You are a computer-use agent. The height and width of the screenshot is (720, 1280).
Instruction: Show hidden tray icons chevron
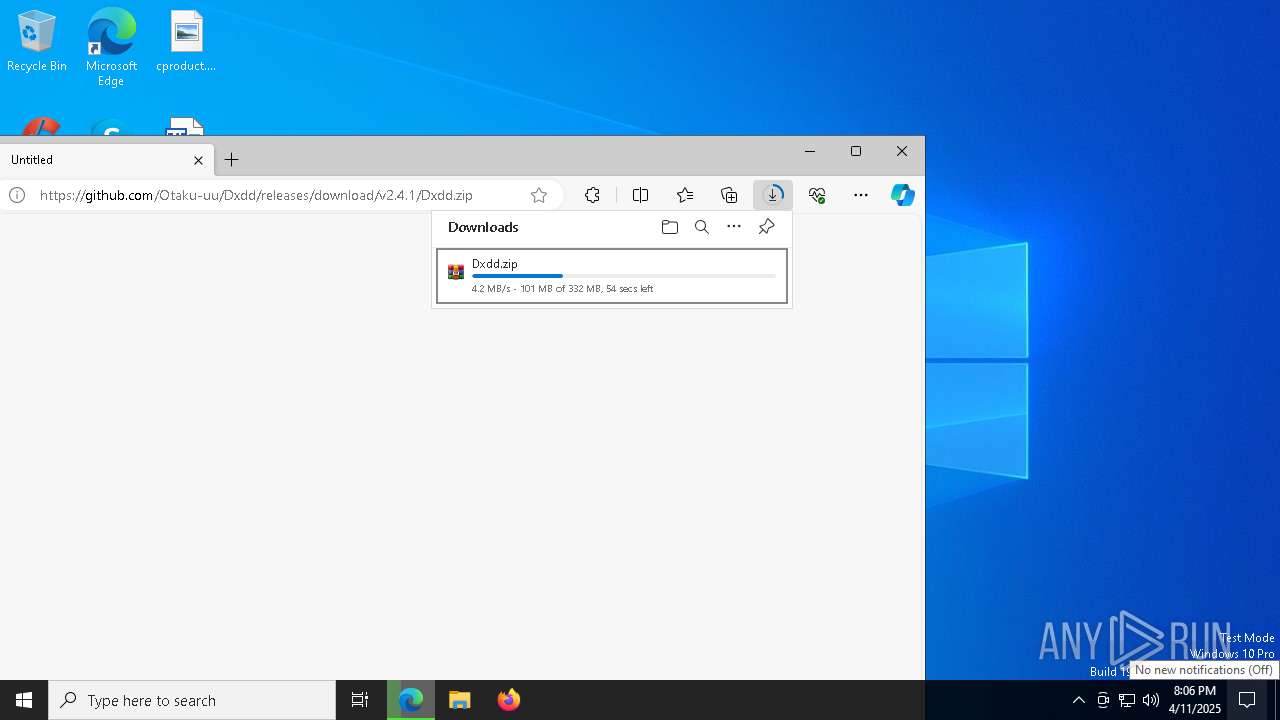pos(1078,700)
